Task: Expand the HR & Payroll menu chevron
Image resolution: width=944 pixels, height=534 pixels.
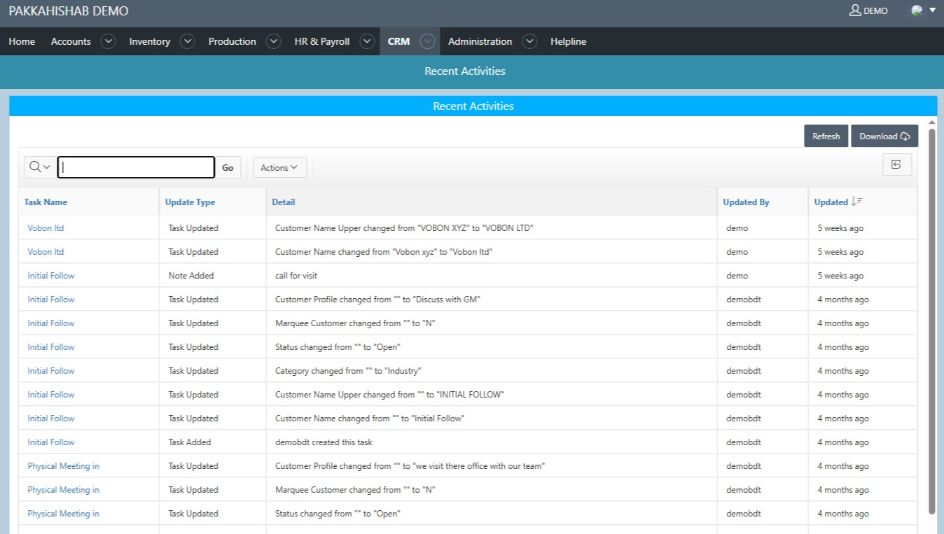Action: (x=367, y=42)
